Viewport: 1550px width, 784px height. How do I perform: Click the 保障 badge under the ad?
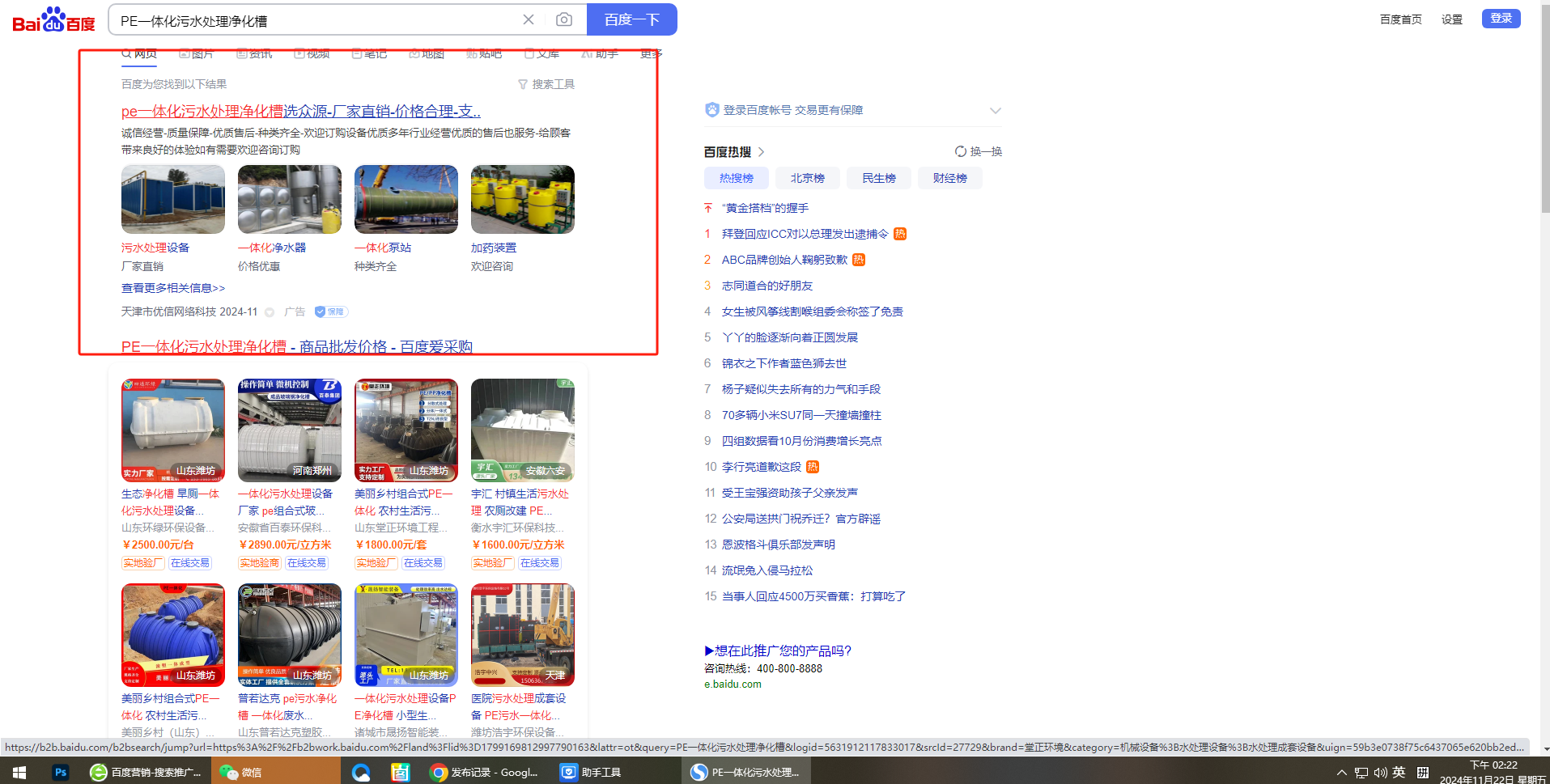(x=330, y=311)
